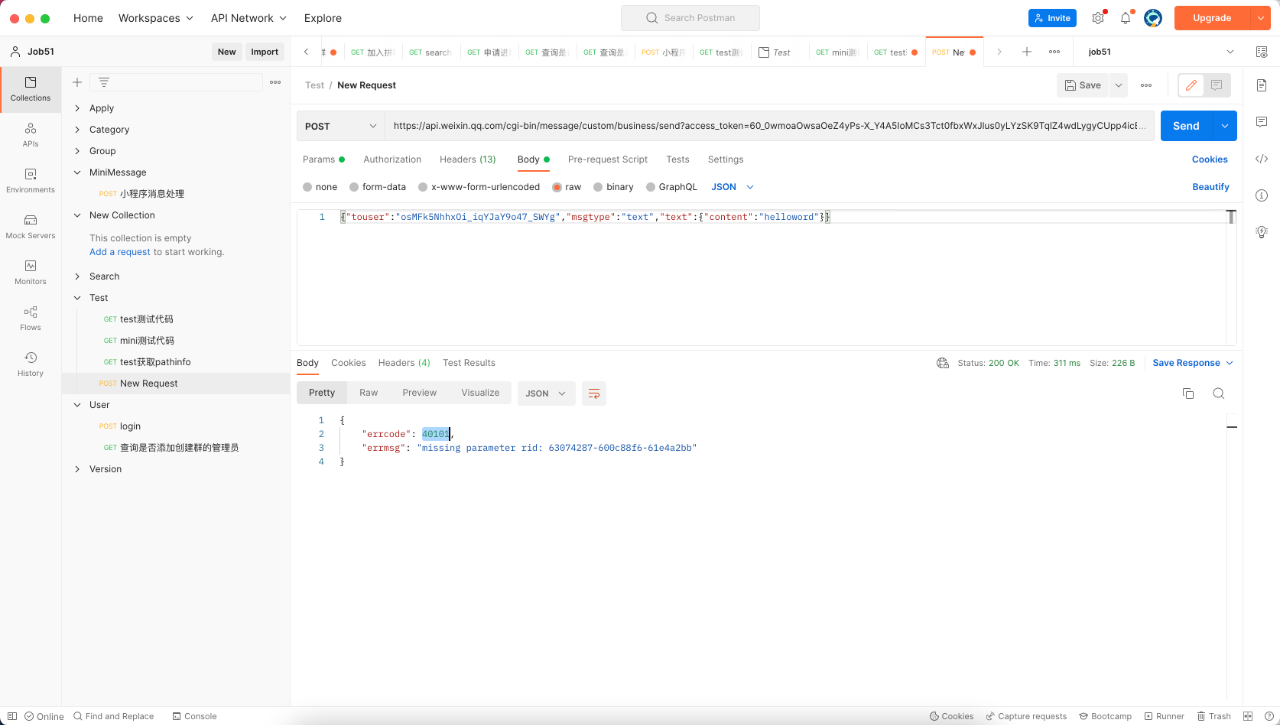
Task: Open the Save options dropdown arrow
Action: click(1118, 86)
